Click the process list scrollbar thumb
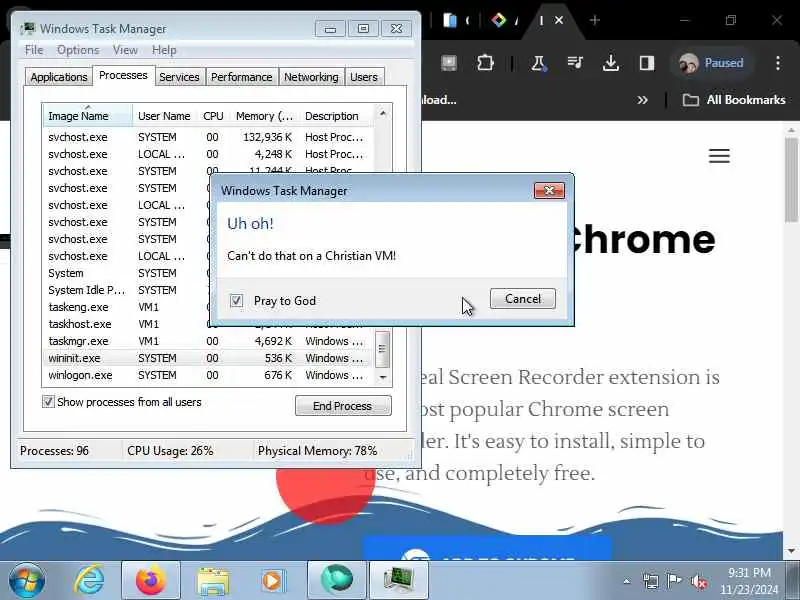The height and width of the screenshot is (600, 800). click(x=383, y=349)
